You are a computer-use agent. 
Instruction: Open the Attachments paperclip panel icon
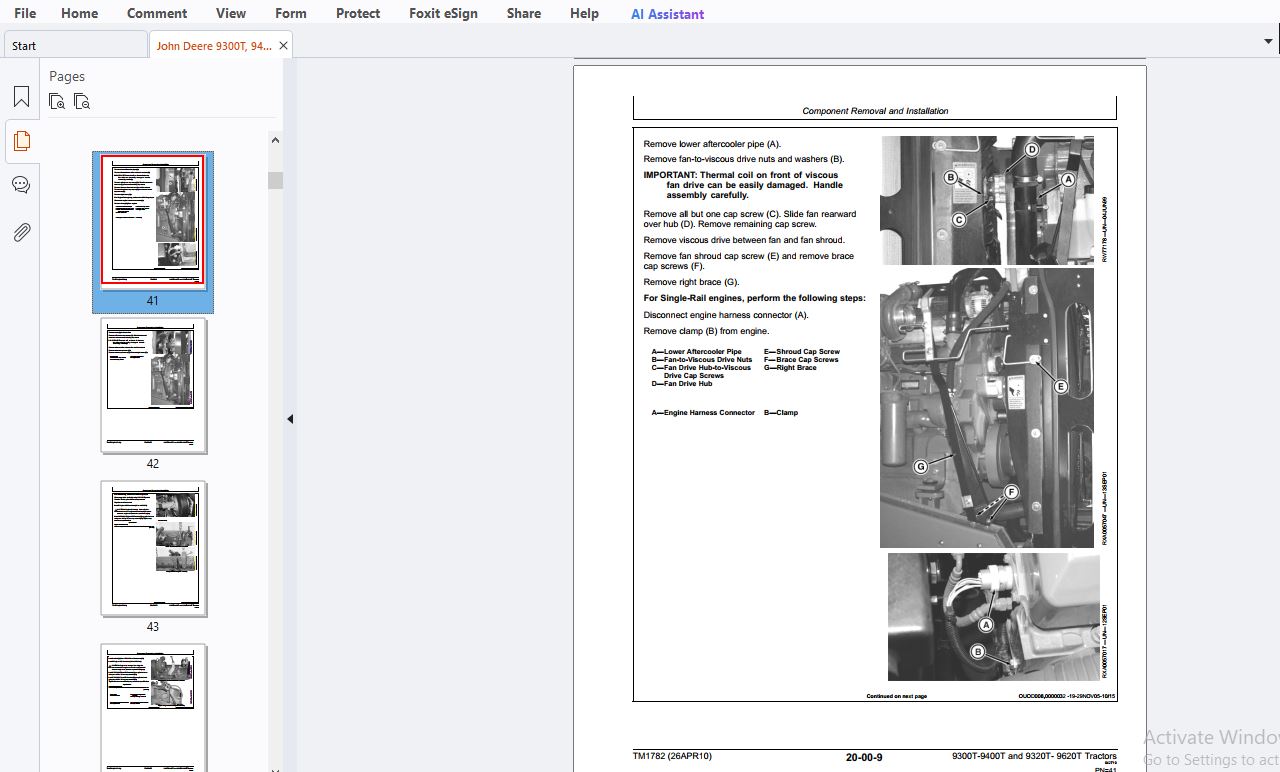pyautogui.click(x=21, y=232)
